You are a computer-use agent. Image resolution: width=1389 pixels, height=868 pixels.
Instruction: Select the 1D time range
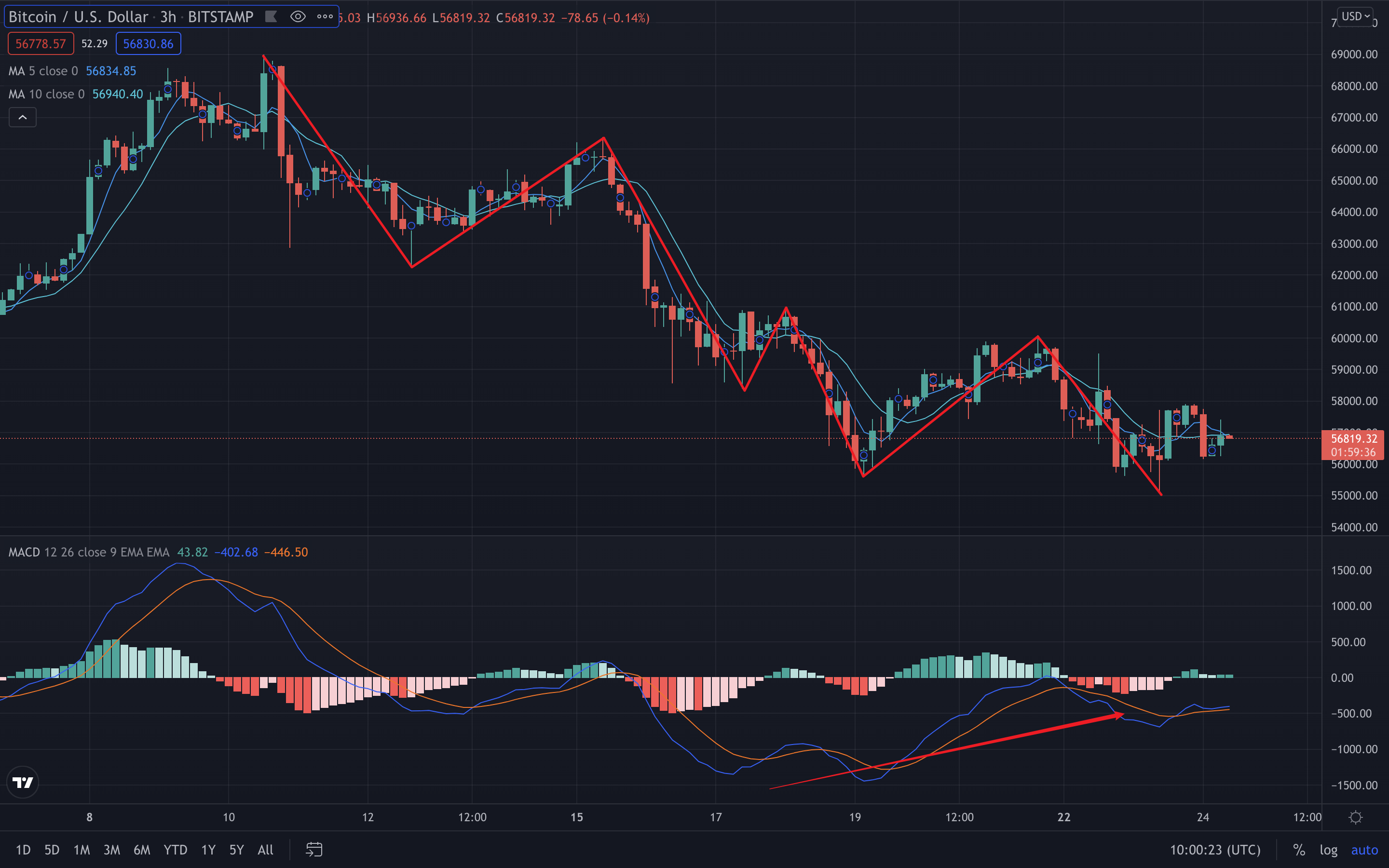[23, 850]
